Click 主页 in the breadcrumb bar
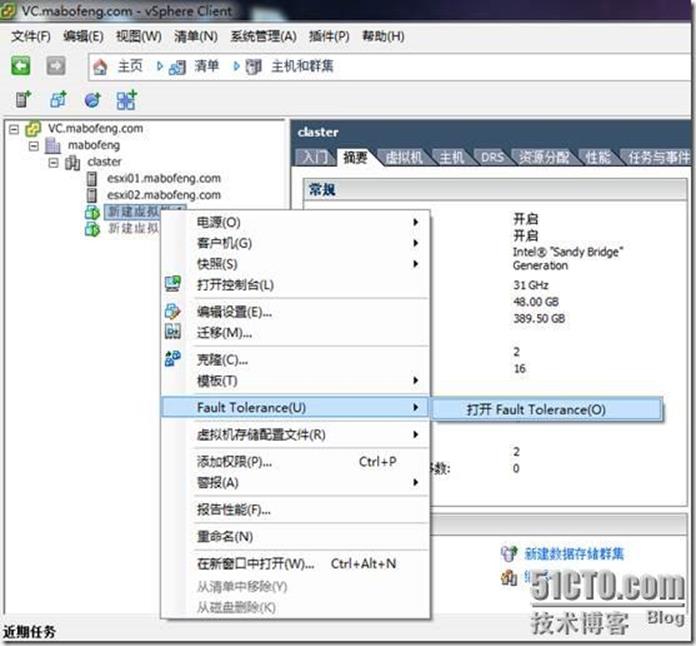Screen dimensions: 696x646 [130, 67]
